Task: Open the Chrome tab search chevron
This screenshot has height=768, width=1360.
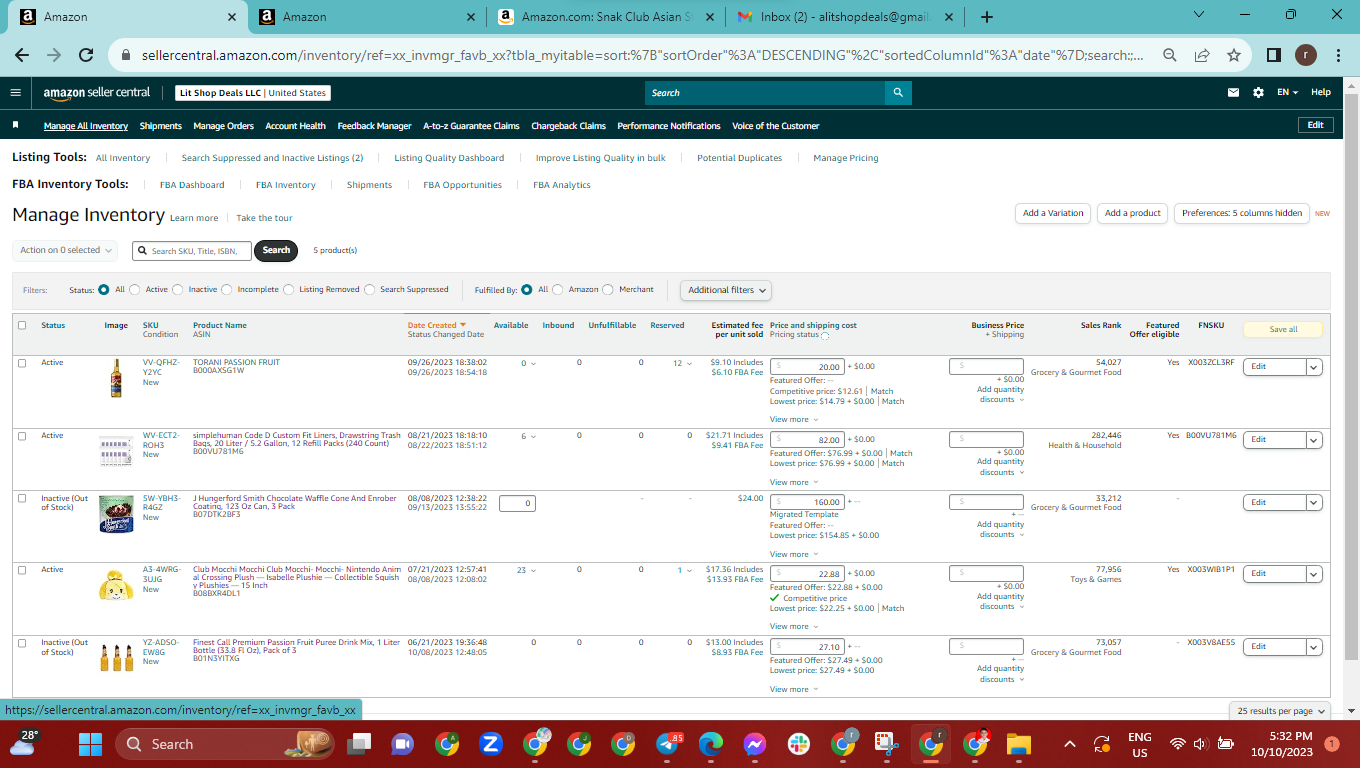Action: click(x=1200, y=16)
